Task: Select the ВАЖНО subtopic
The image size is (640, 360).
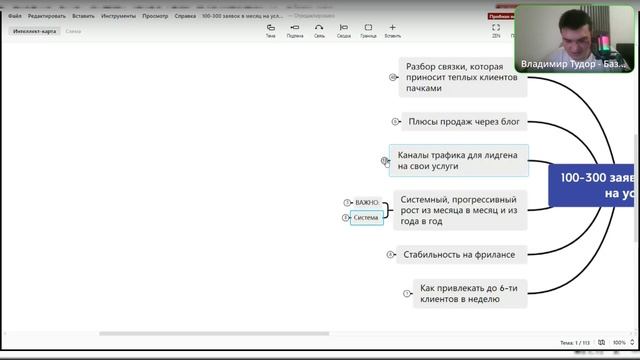Action: tap(367, 202)
